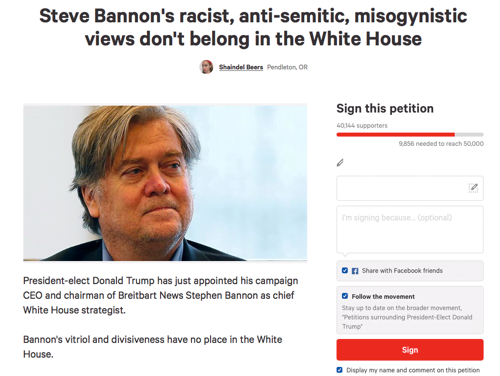Viewport: 500px width, 376px height.
Task: Click the supporters progress bar
Action: click(x=410, y=135)
